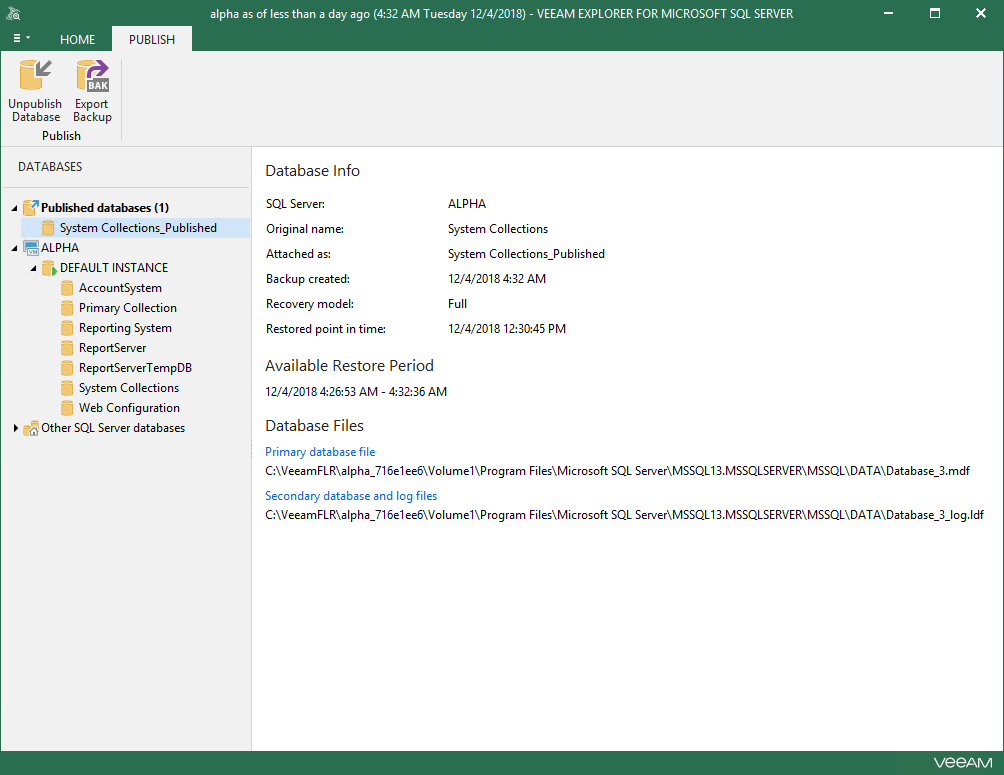Click the Database_3_log.ldf file path
This screenshot has width=1004, height=775.
pos(624,516)
